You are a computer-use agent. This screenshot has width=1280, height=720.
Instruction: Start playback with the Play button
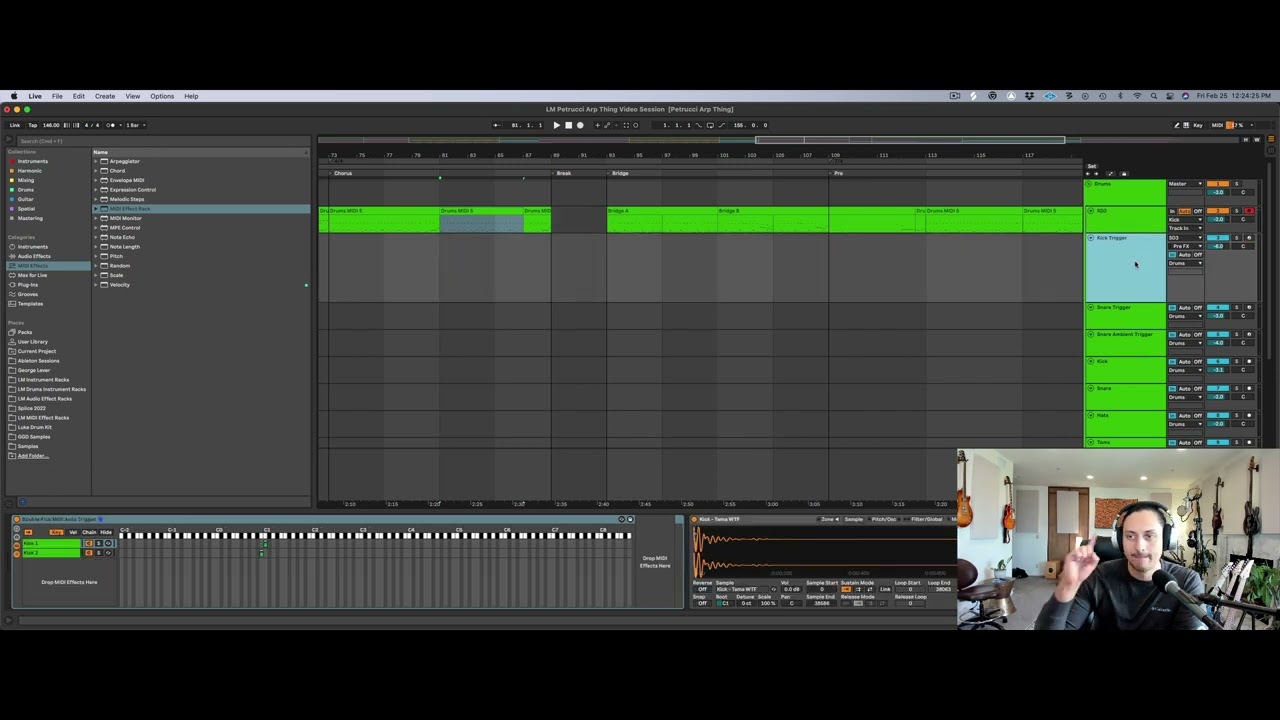556,125
